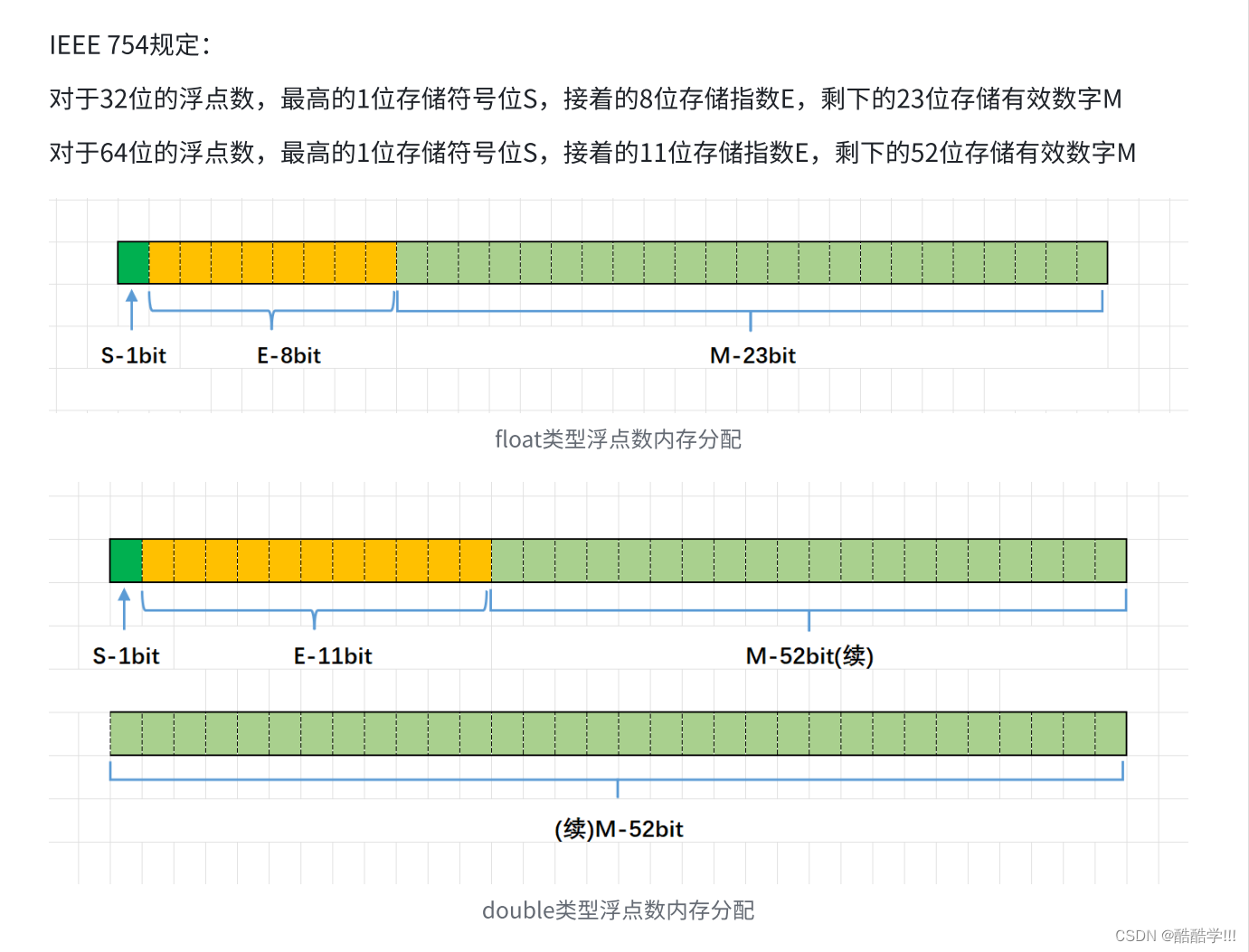Click the '(续)M-52bit' label
This screenshot has width=1249, height=952.
tap(619, 828)
